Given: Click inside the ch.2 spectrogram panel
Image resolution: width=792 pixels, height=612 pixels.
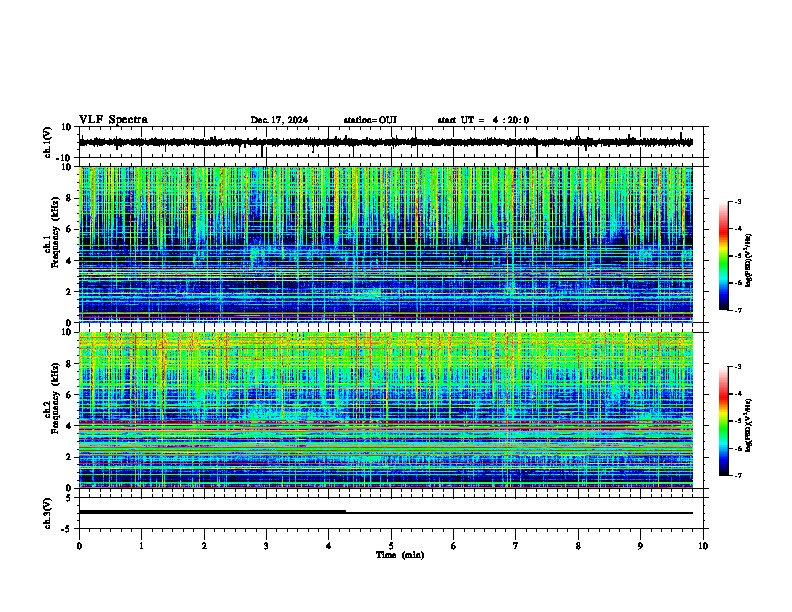Looking at the screenshot, I should [385, 410].
